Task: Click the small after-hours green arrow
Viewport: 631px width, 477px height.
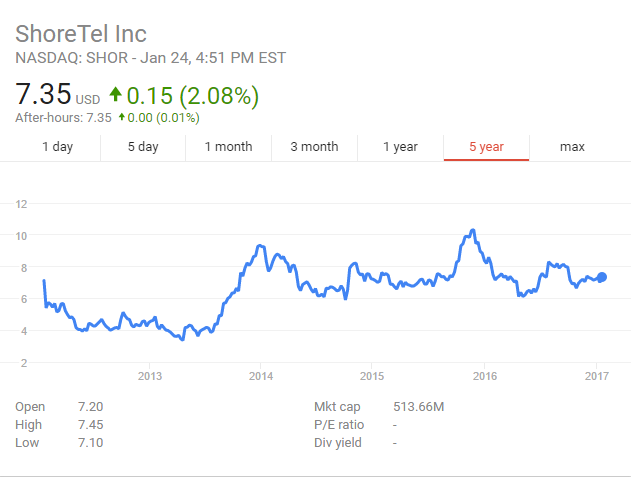Action: 122,118
